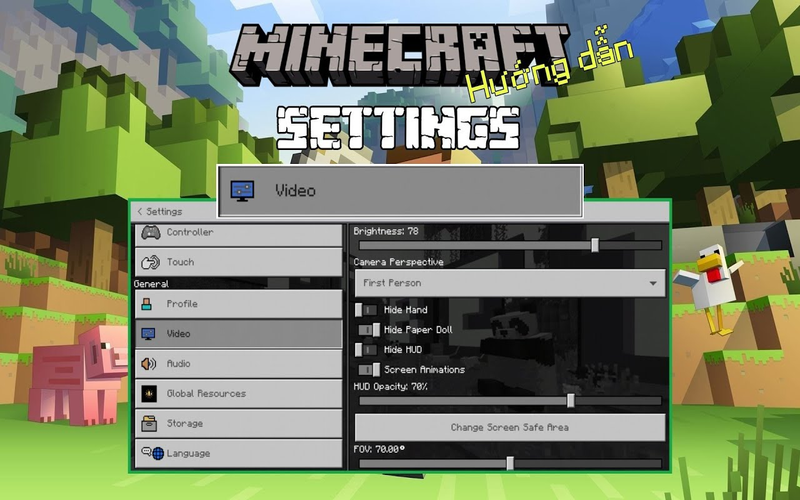The height and width of the screenshot is (500, 800).
Task: Click the Touch hand icon
Action: (150, 262)
